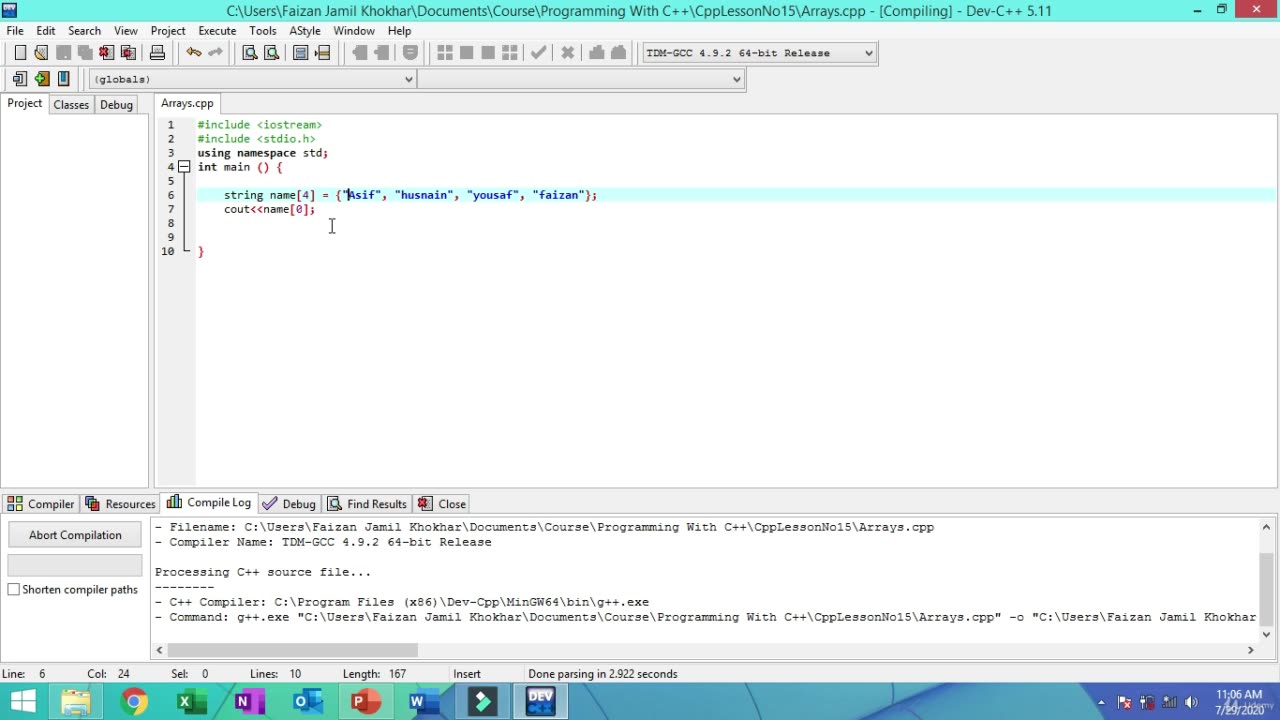Click the compilation progress bar
The width and height of the screenshot is (1280, 720).
(75, 565)
